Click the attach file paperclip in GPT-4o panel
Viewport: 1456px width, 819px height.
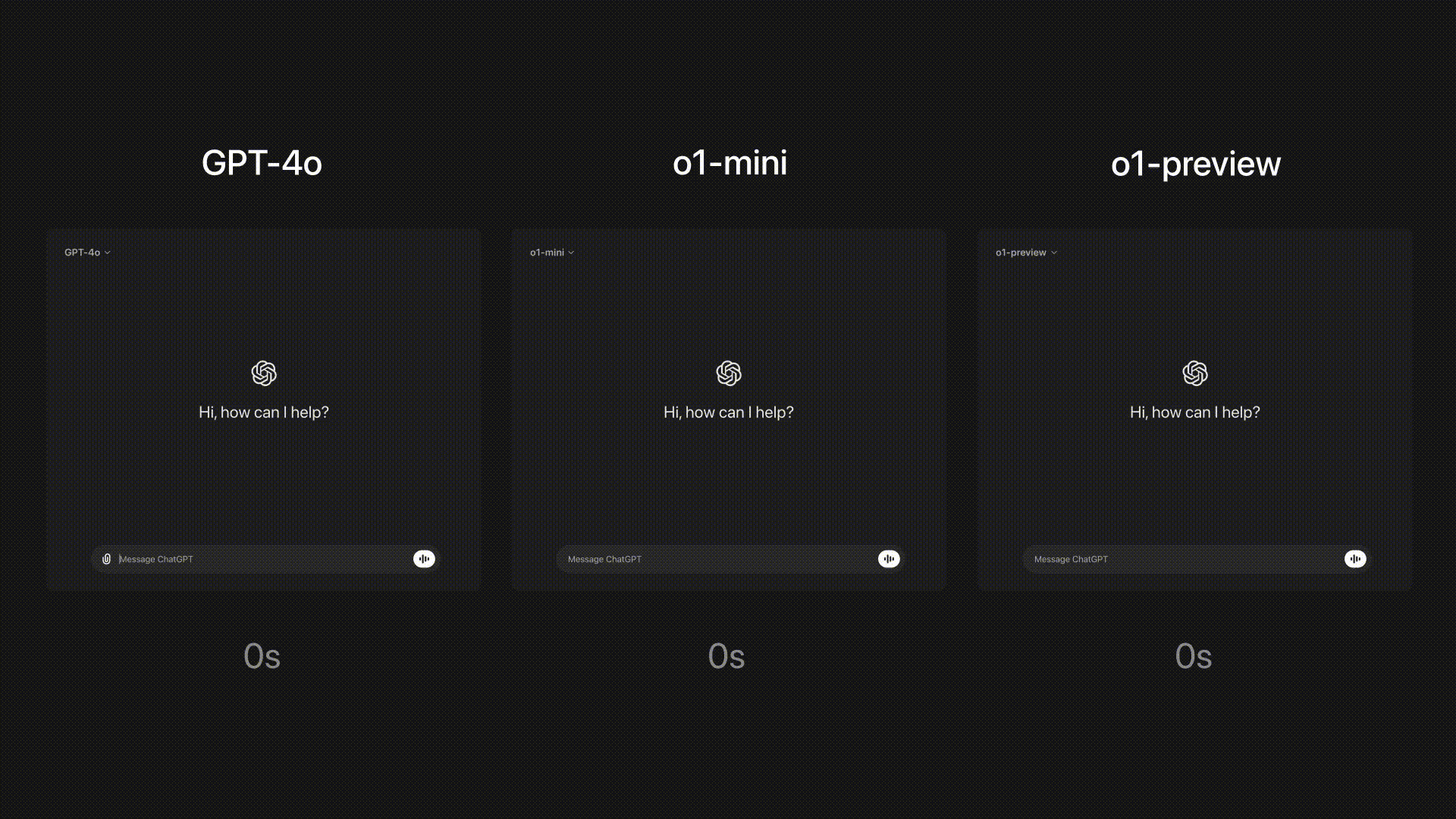pos(106,559)
